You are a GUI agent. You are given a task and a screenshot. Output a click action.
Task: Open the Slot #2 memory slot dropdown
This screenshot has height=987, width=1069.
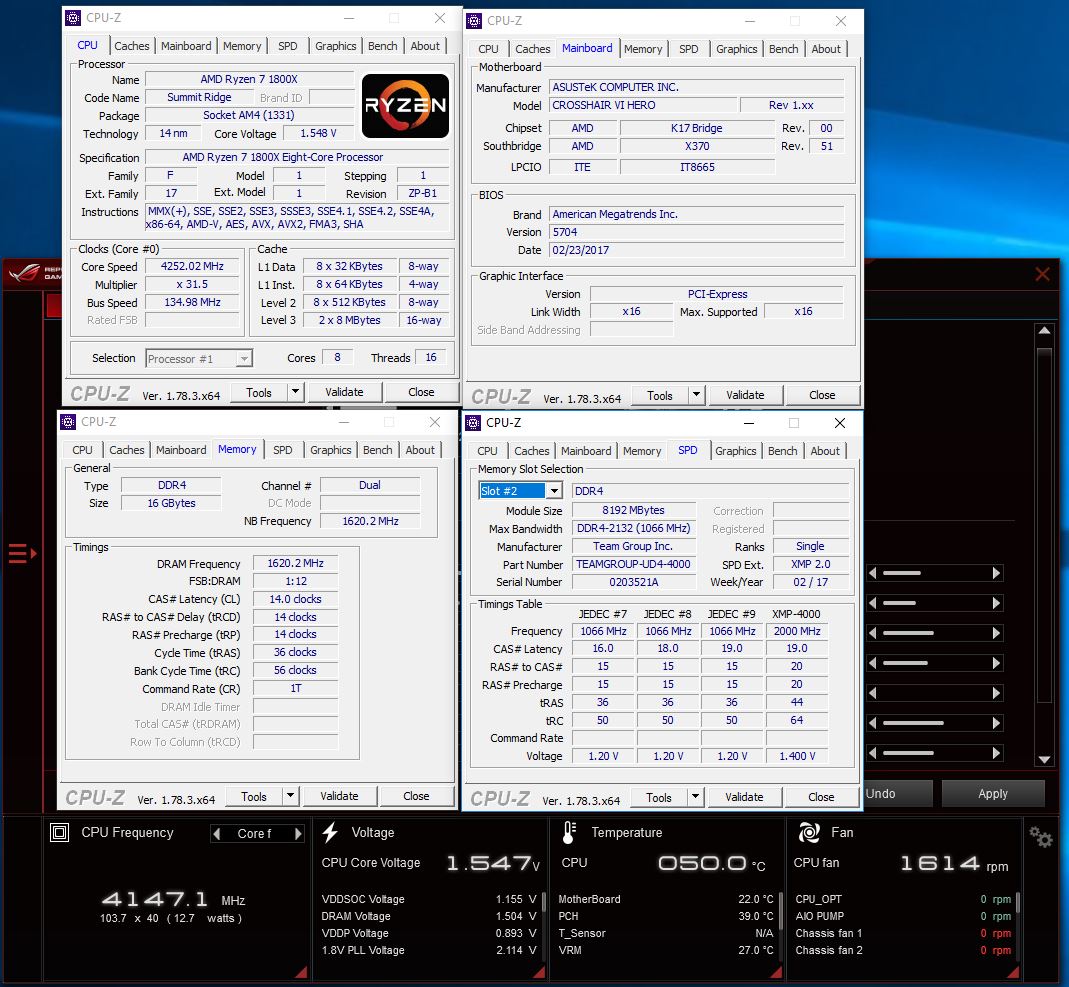coord(555,491)
